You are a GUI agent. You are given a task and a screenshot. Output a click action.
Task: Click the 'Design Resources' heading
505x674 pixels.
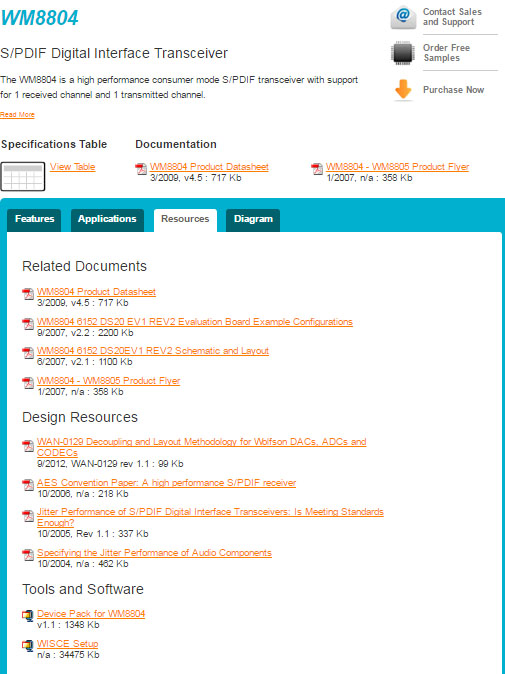(x=80, y=417)
